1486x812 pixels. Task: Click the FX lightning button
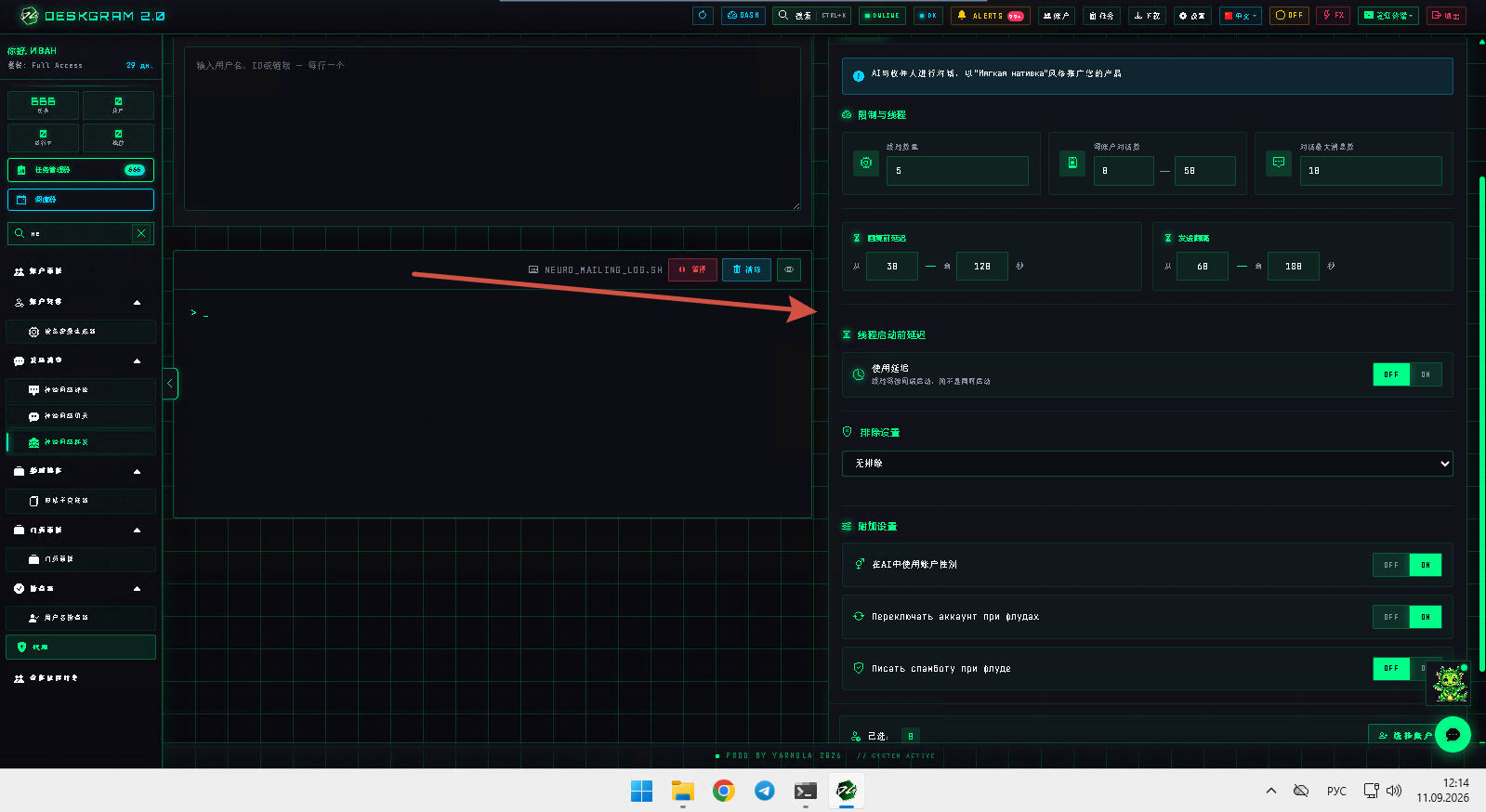point(1333,15)
